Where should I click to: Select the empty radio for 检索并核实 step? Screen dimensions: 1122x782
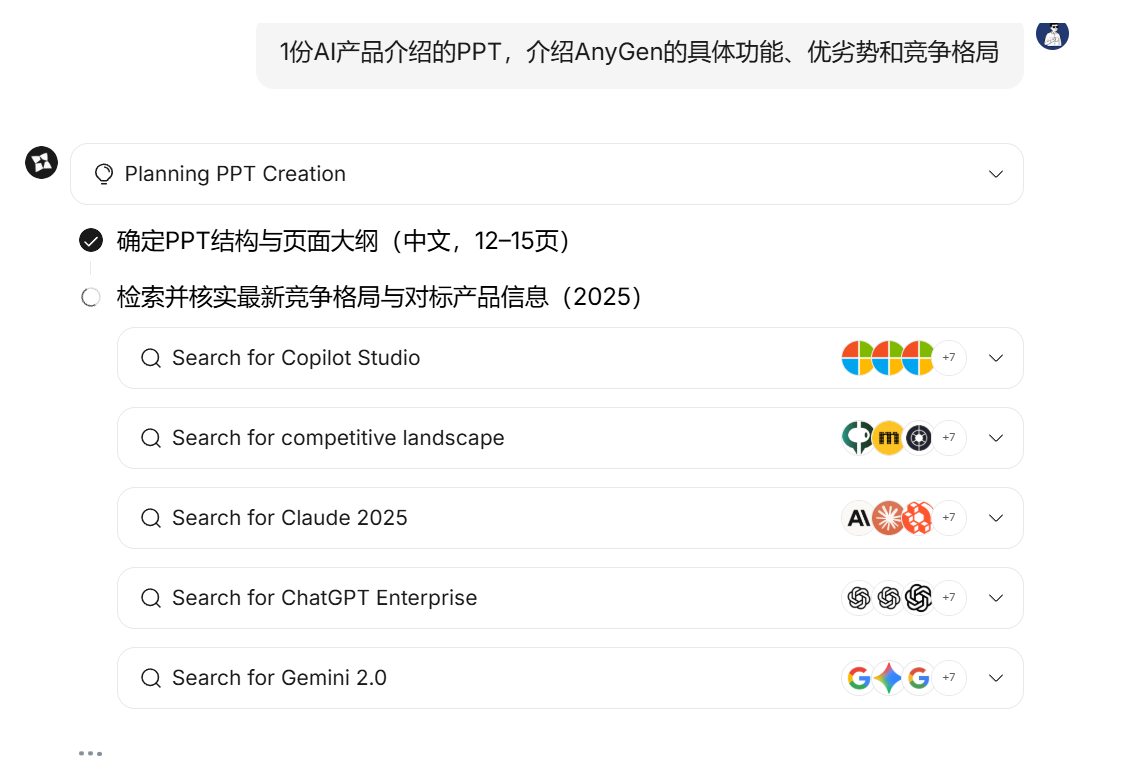(90, 297)
